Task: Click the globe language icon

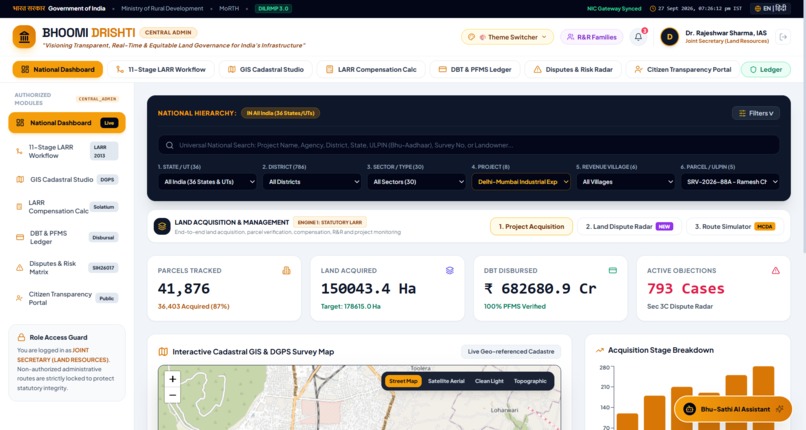Action: tap(758, 9)
